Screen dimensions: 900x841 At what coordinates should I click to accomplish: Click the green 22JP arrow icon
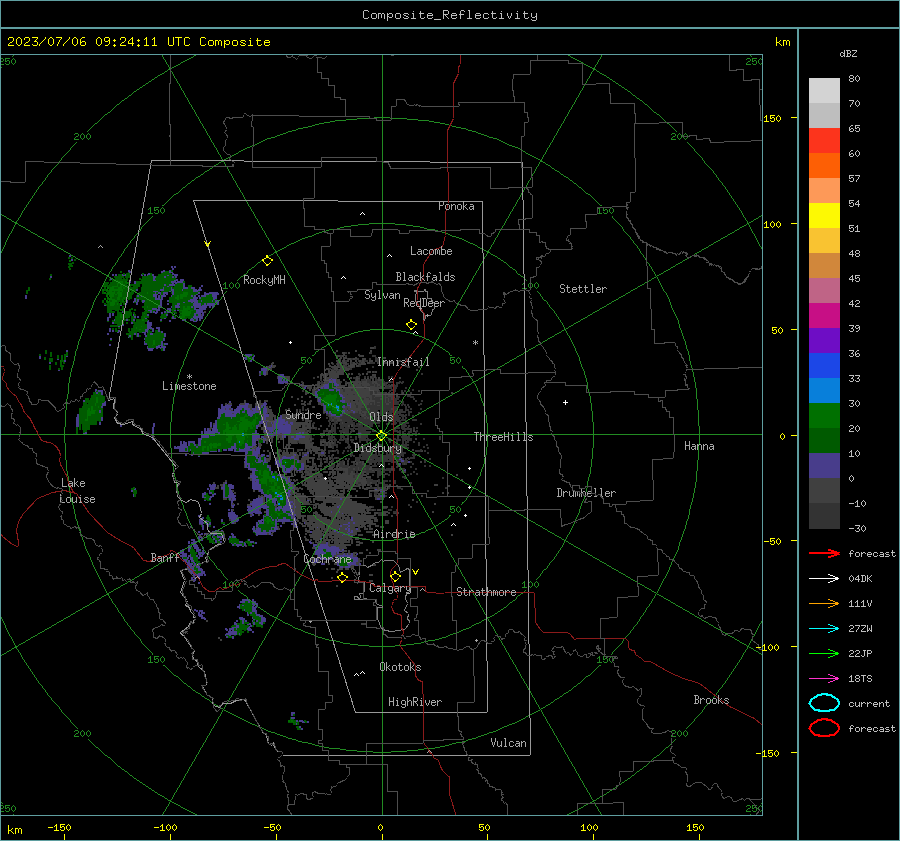coord(824,653)
